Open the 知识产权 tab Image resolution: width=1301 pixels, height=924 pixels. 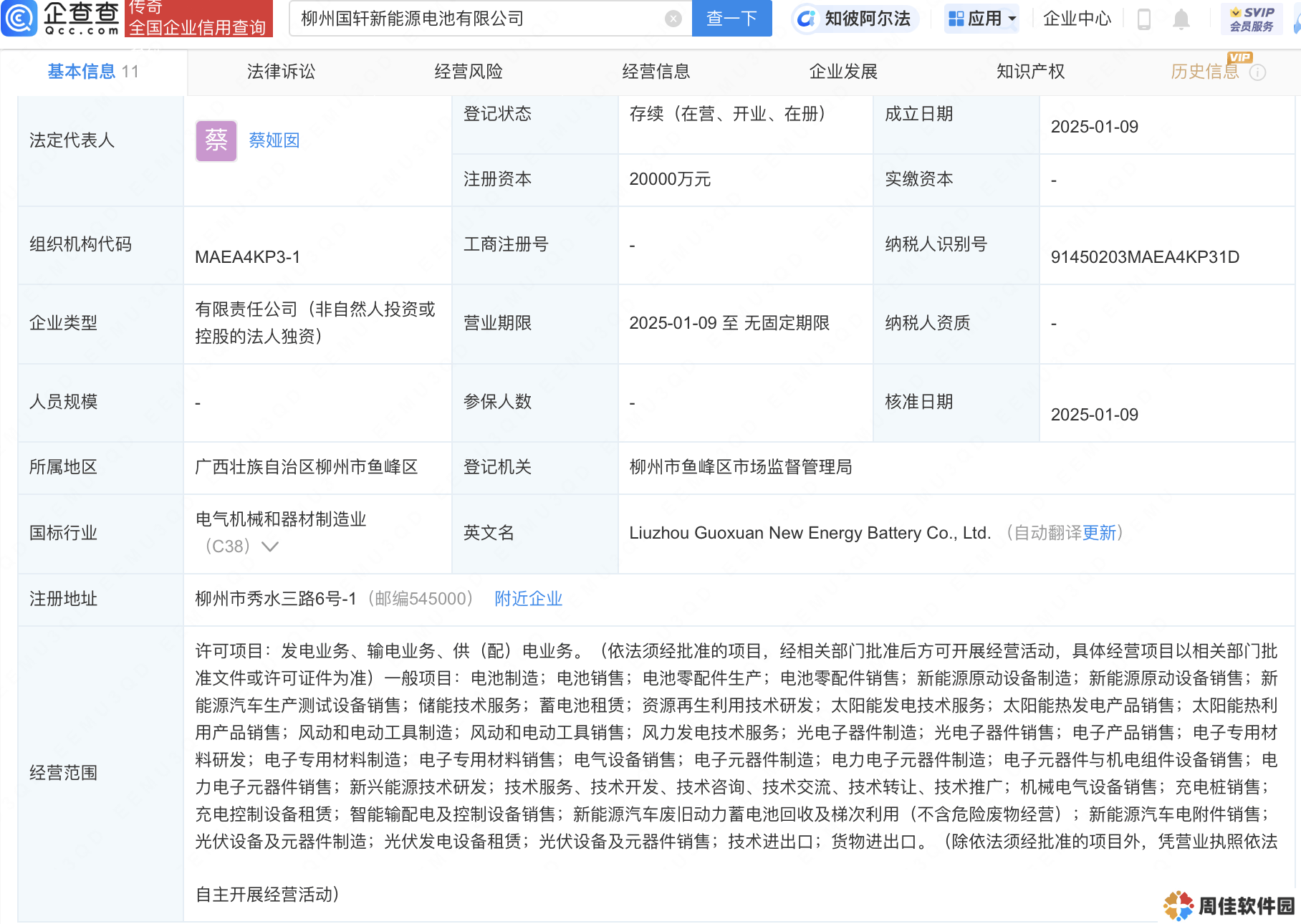1031,72
